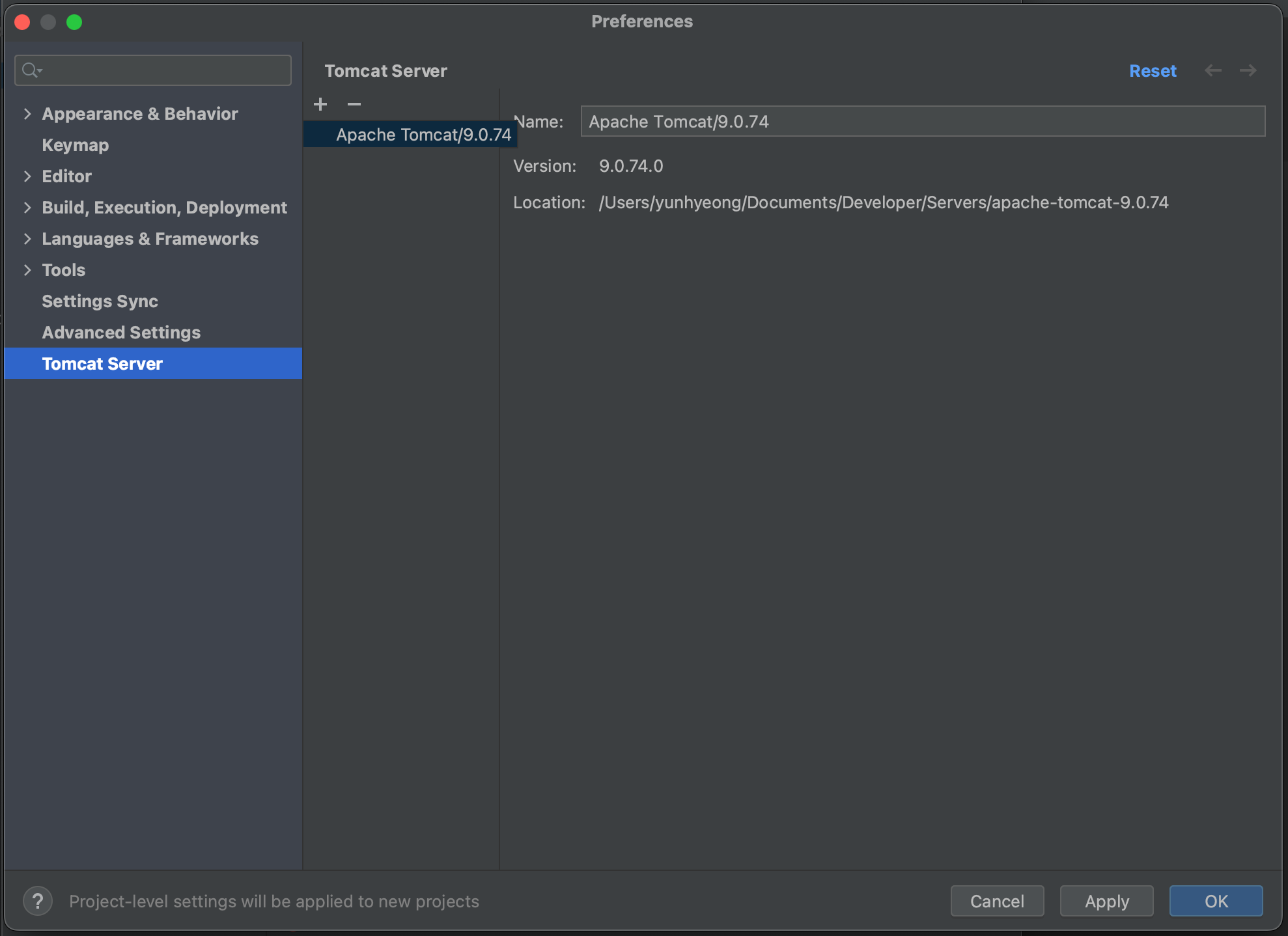This screenshot has height=936, width=1288.
Task: Select Advanced Settings in sidebar
Action: point(121,333)
